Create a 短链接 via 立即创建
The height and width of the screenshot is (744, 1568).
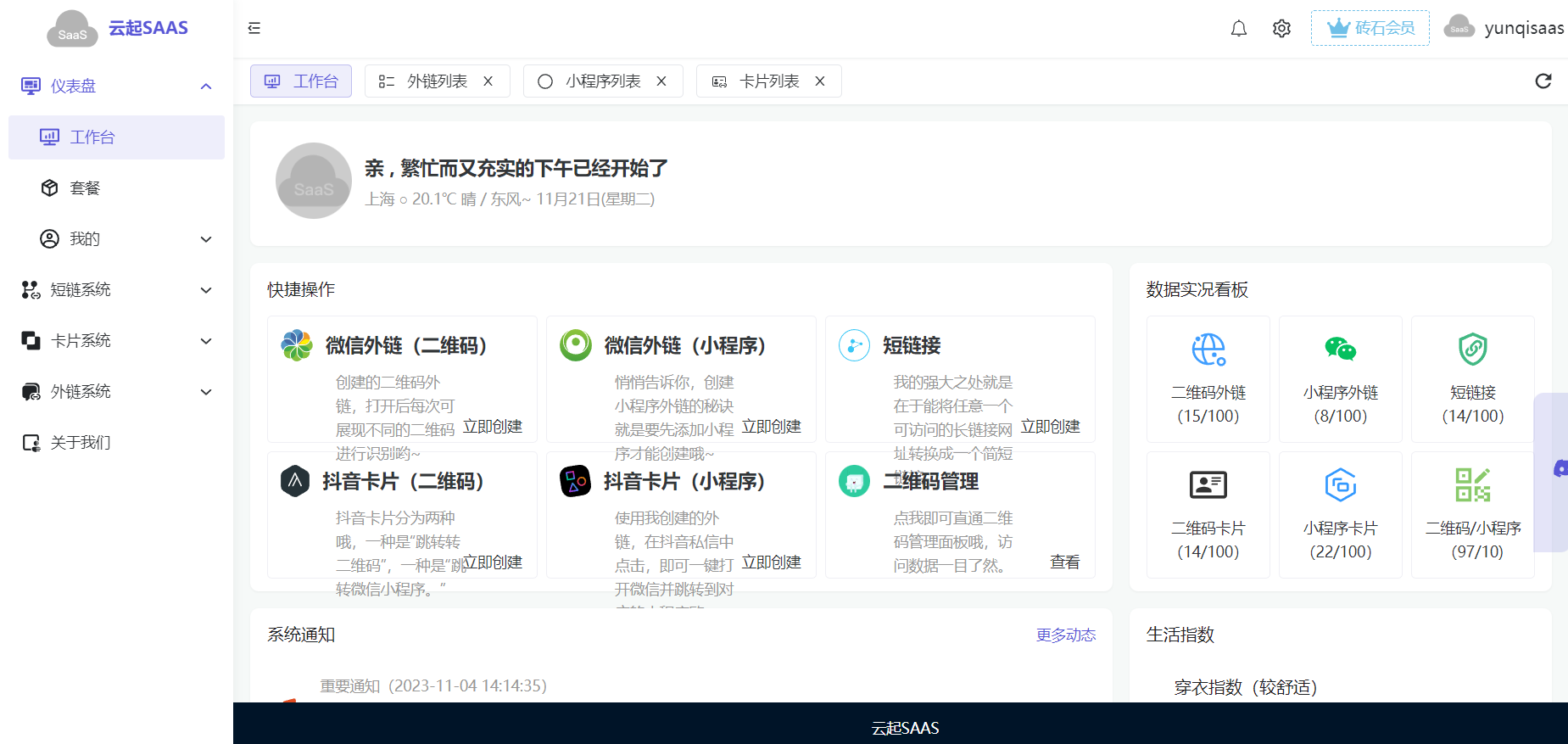click(1051, 427)
